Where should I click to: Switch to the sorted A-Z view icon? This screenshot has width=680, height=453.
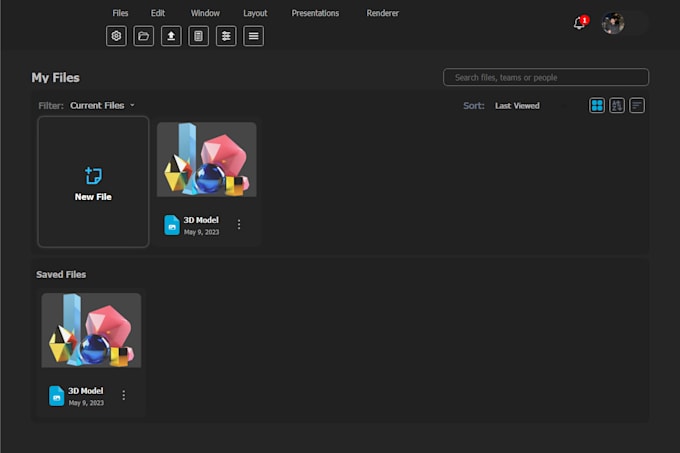(617, 105)
